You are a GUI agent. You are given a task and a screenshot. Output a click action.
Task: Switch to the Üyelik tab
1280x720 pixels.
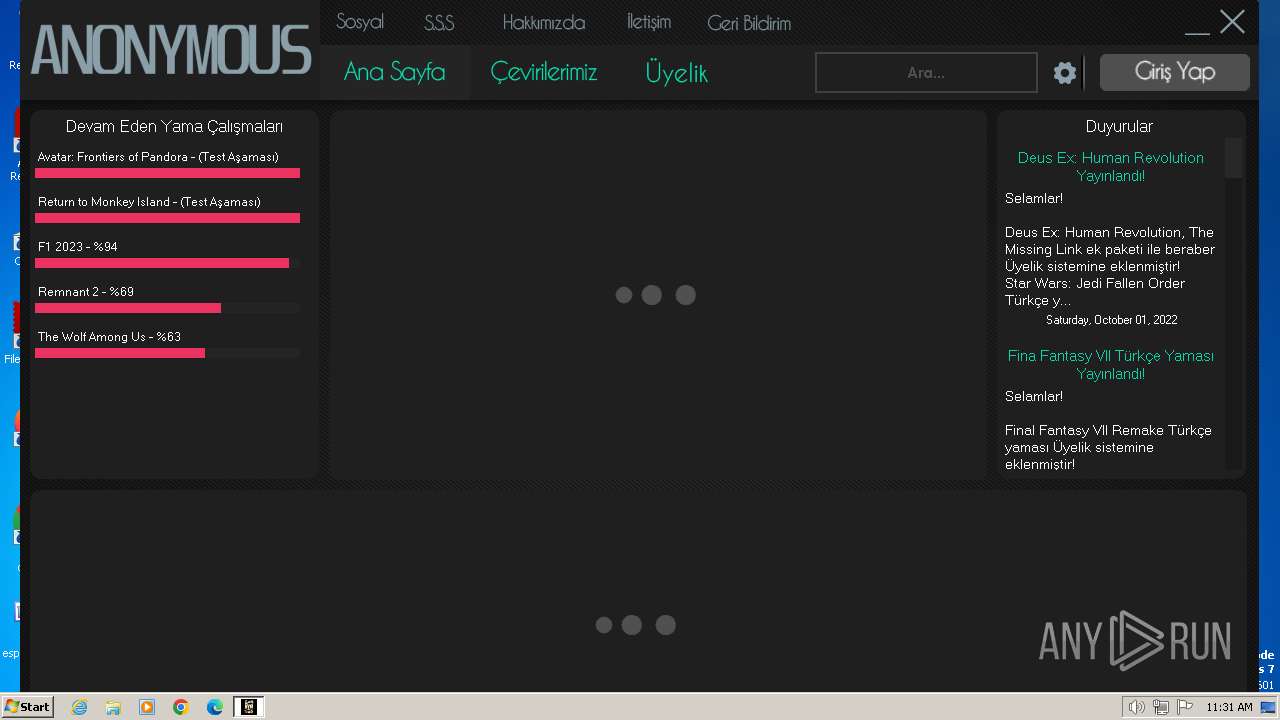(676, 72)
